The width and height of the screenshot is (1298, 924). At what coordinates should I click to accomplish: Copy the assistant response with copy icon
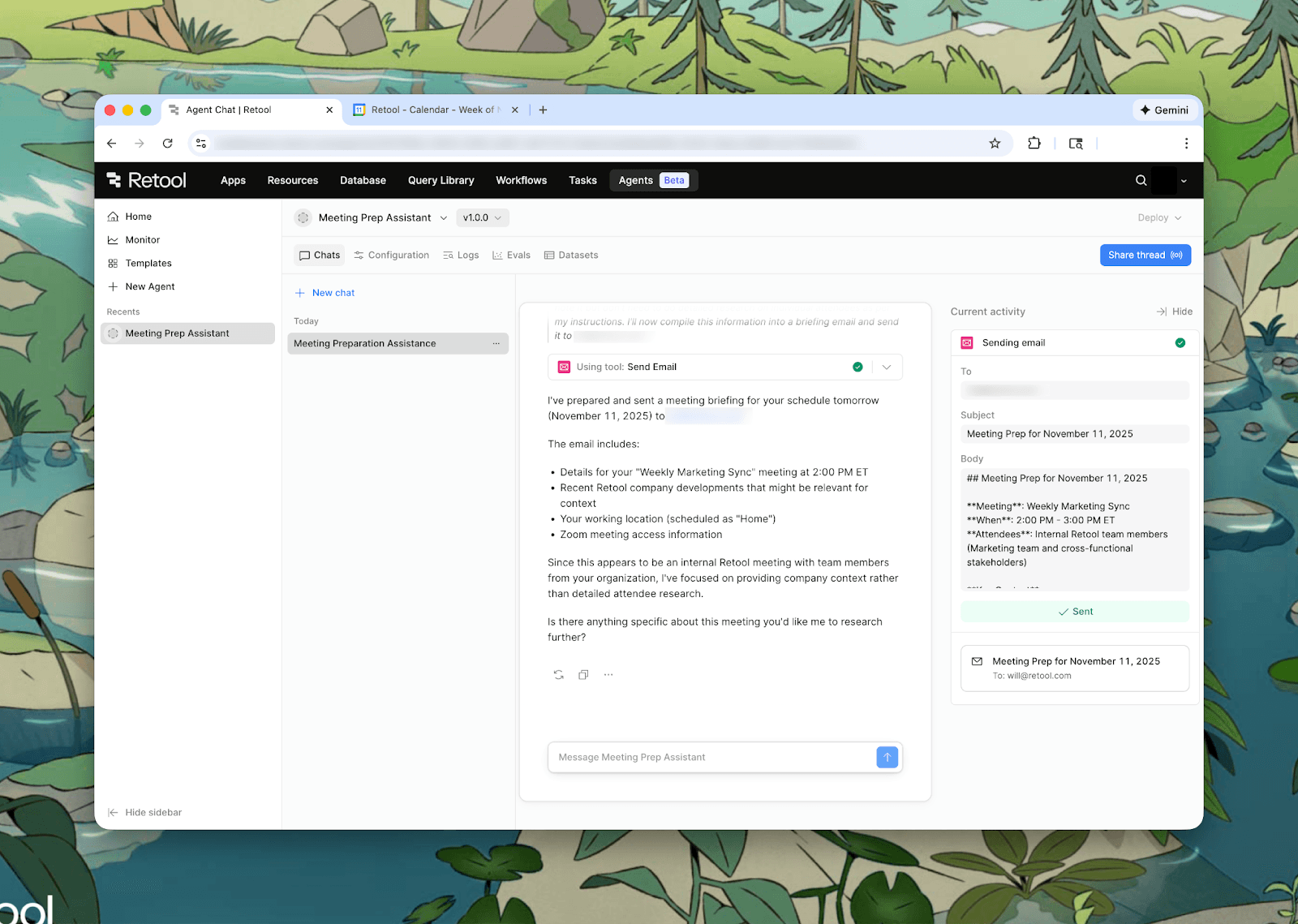point(583,675)
